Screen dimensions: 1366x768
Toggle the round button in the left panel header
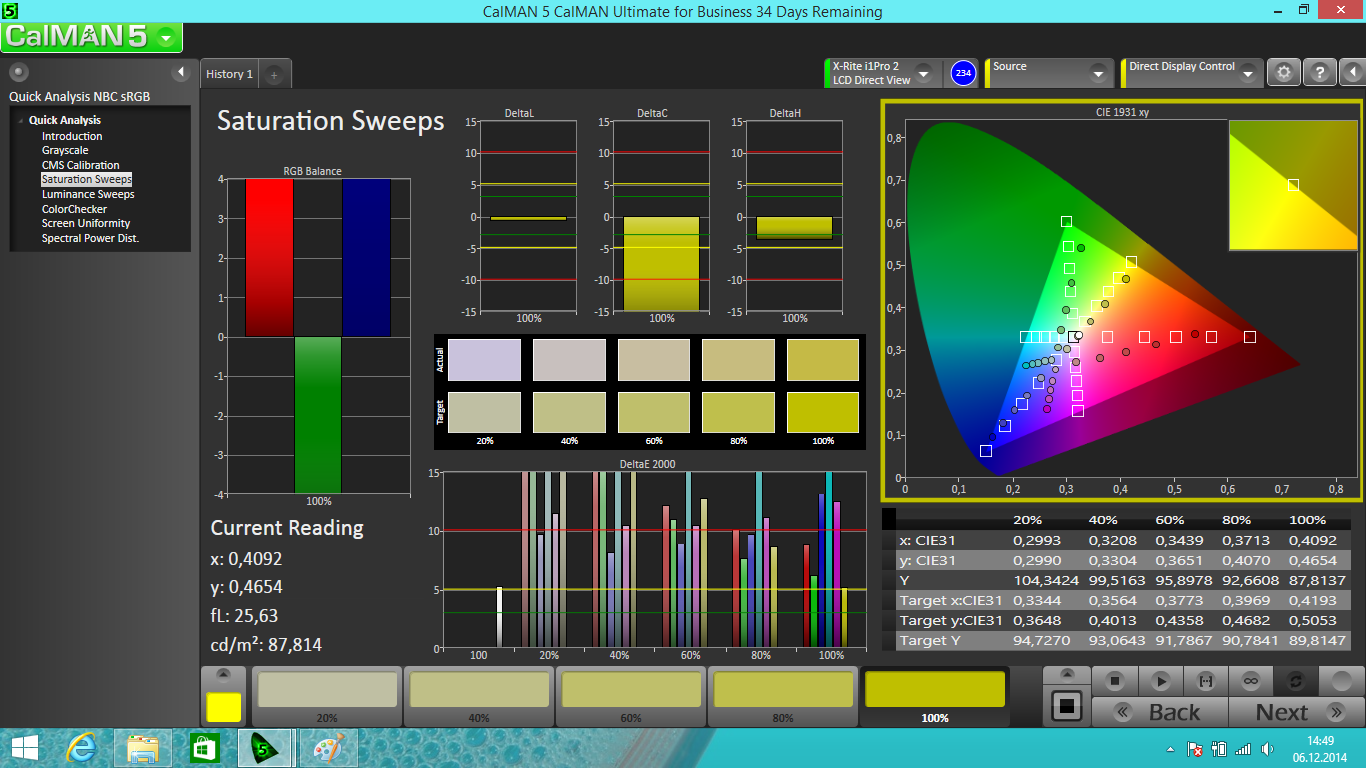tap(19, 72)
